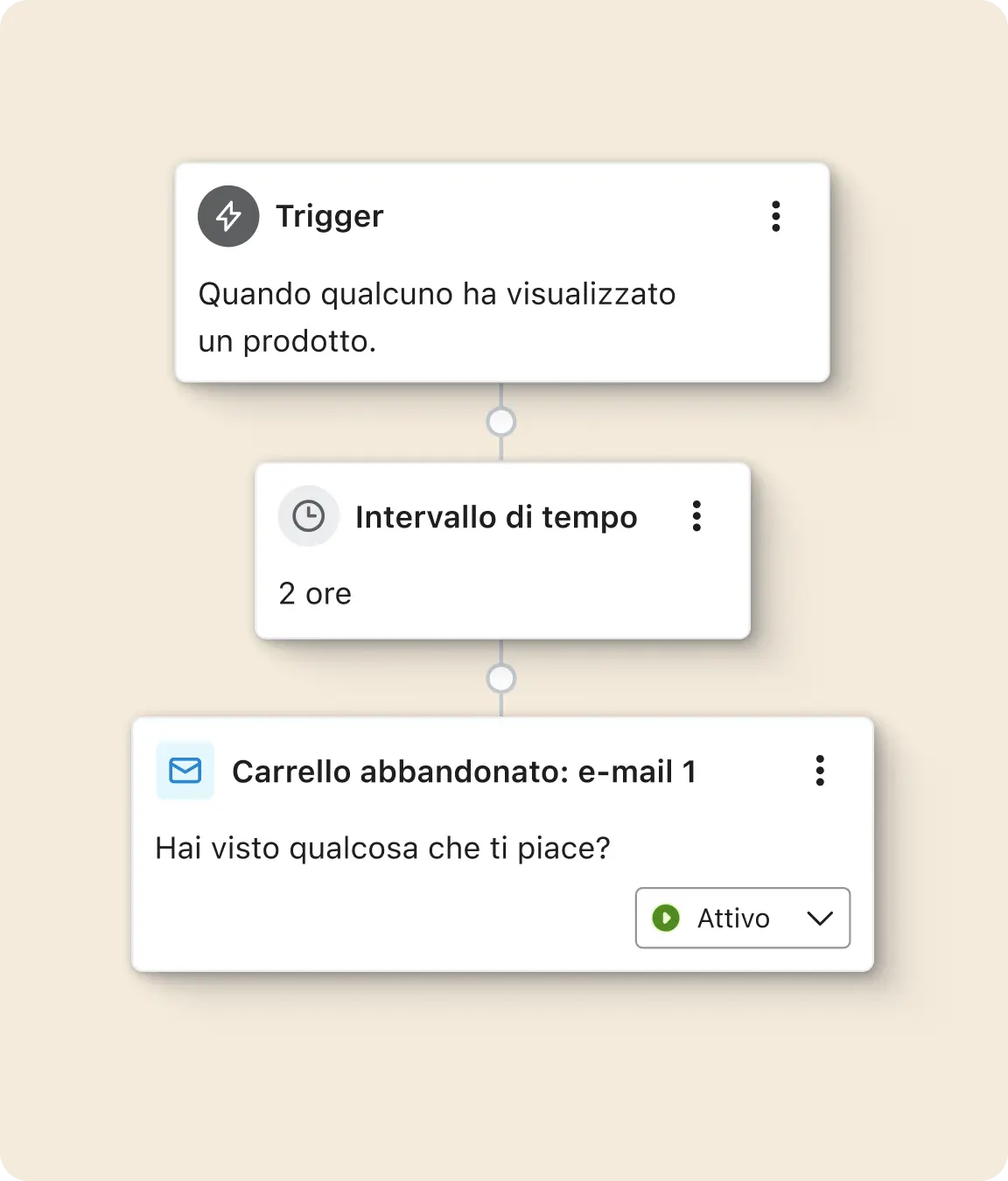Select the clock icon on Intervallo di tempo
This screenshot has height=1181, width=1008.
click(308, 516)
